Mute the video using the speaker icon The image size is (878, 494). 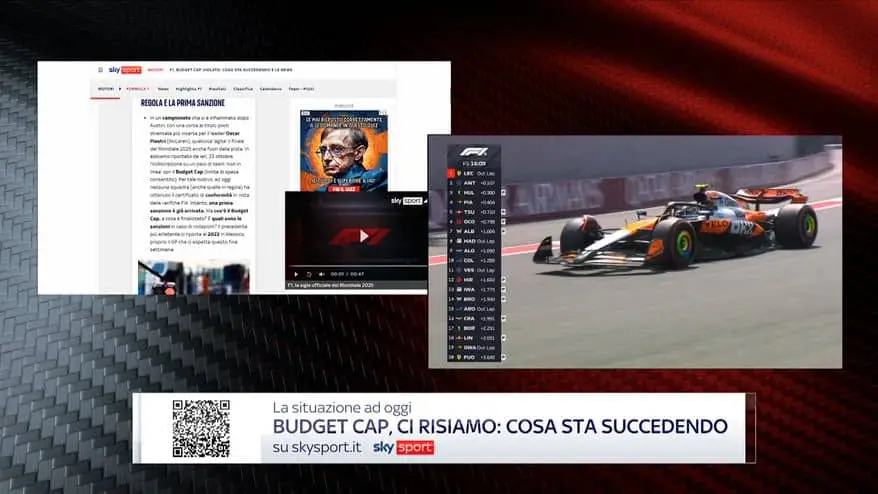(321, 273)
